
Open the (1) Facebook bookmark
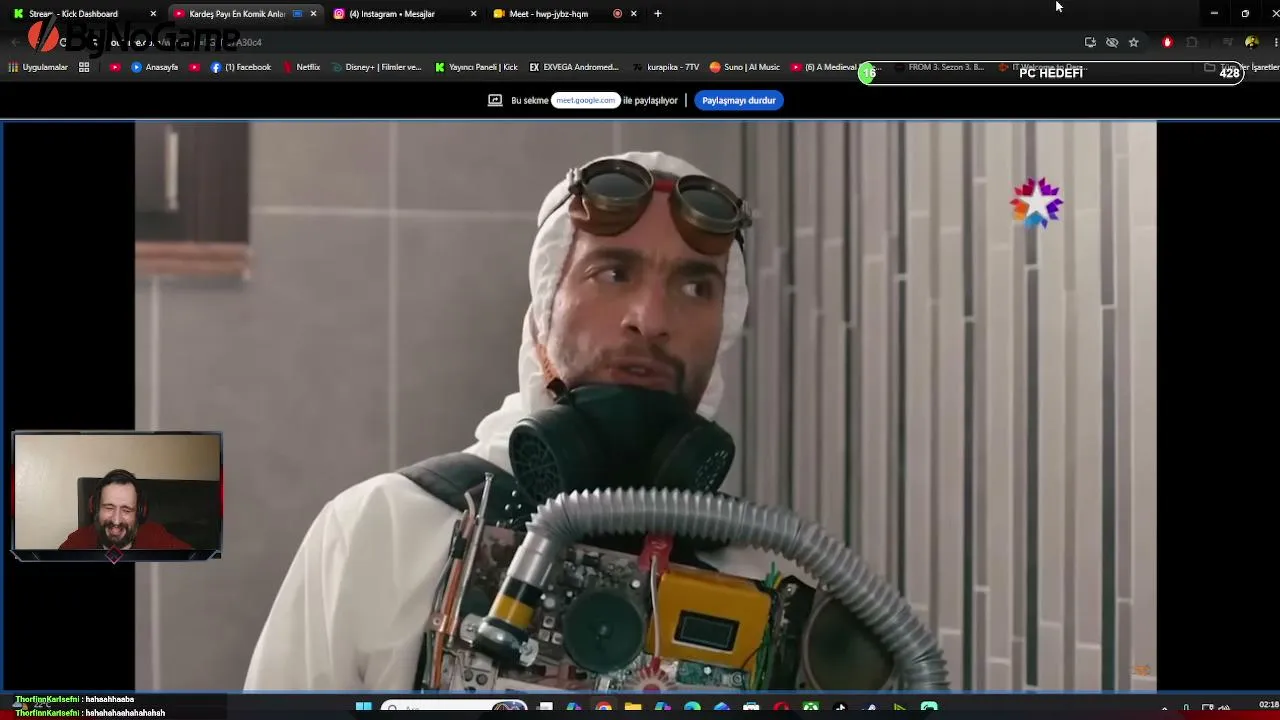[241, 67]
